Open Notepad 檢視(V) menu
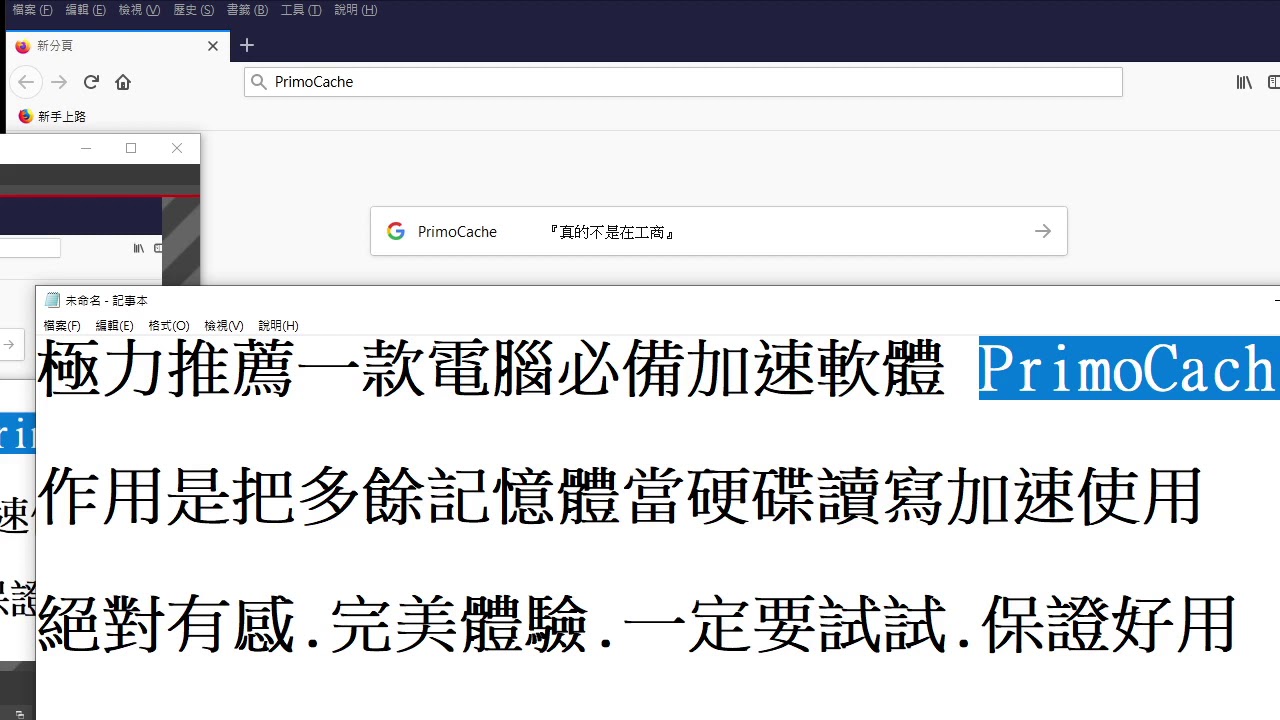This screenshot has width=1280, height=720. click(x=223, y=326)
